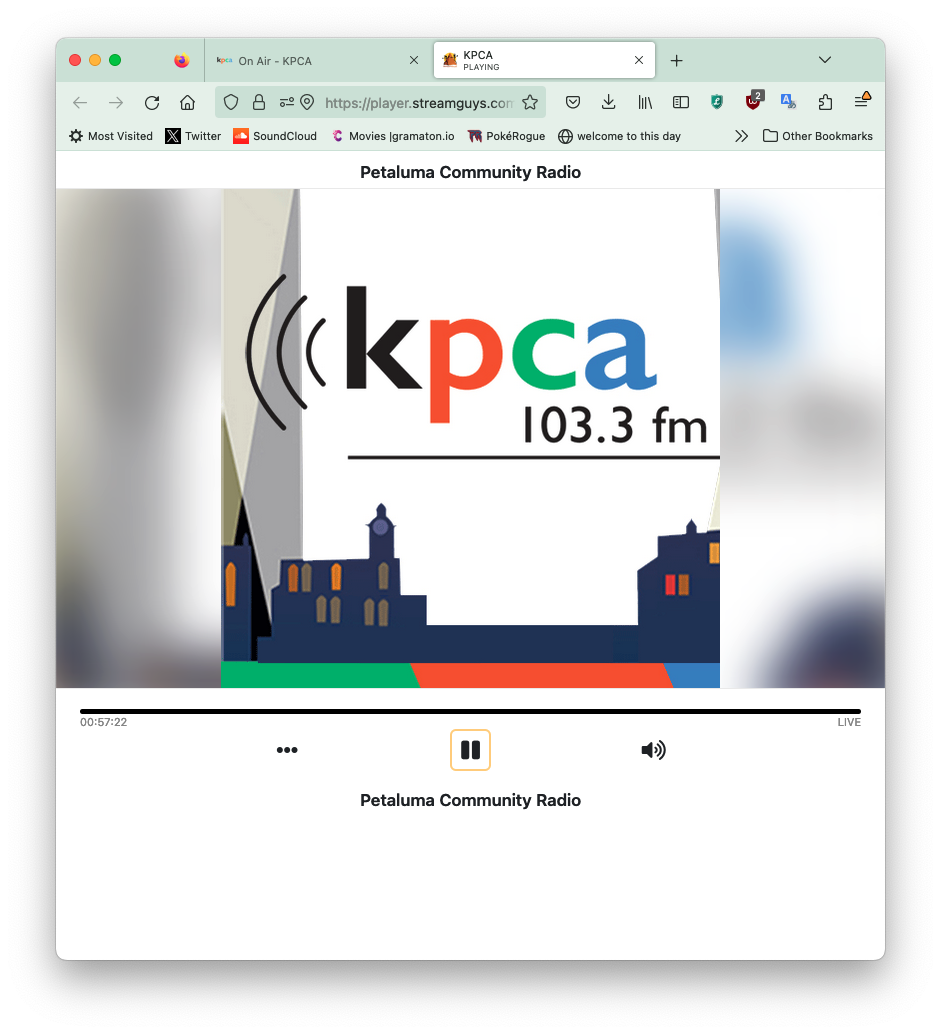The width and height of the screenshot is (941, 1034).
Task: Click the KPCA 103.3 fm artwork
Action: point(470,439)
